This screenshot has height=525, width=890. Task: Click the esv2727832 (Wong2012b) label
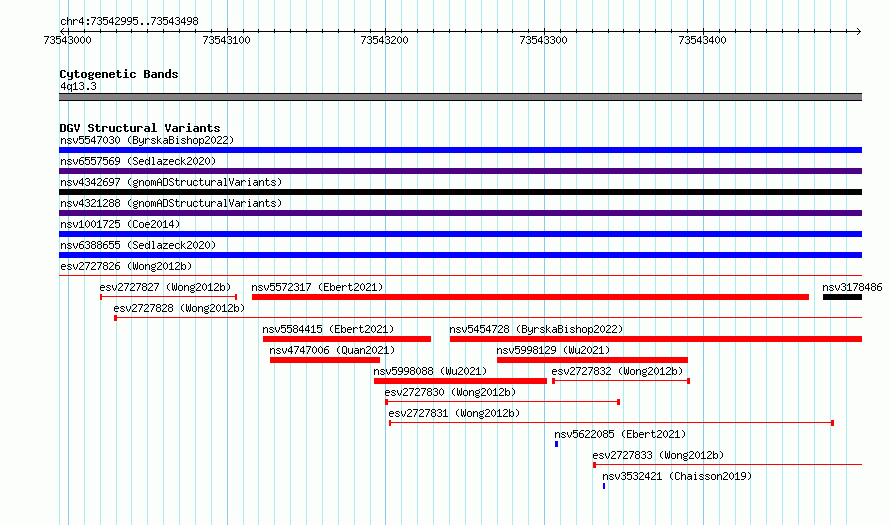click(617, 371)
